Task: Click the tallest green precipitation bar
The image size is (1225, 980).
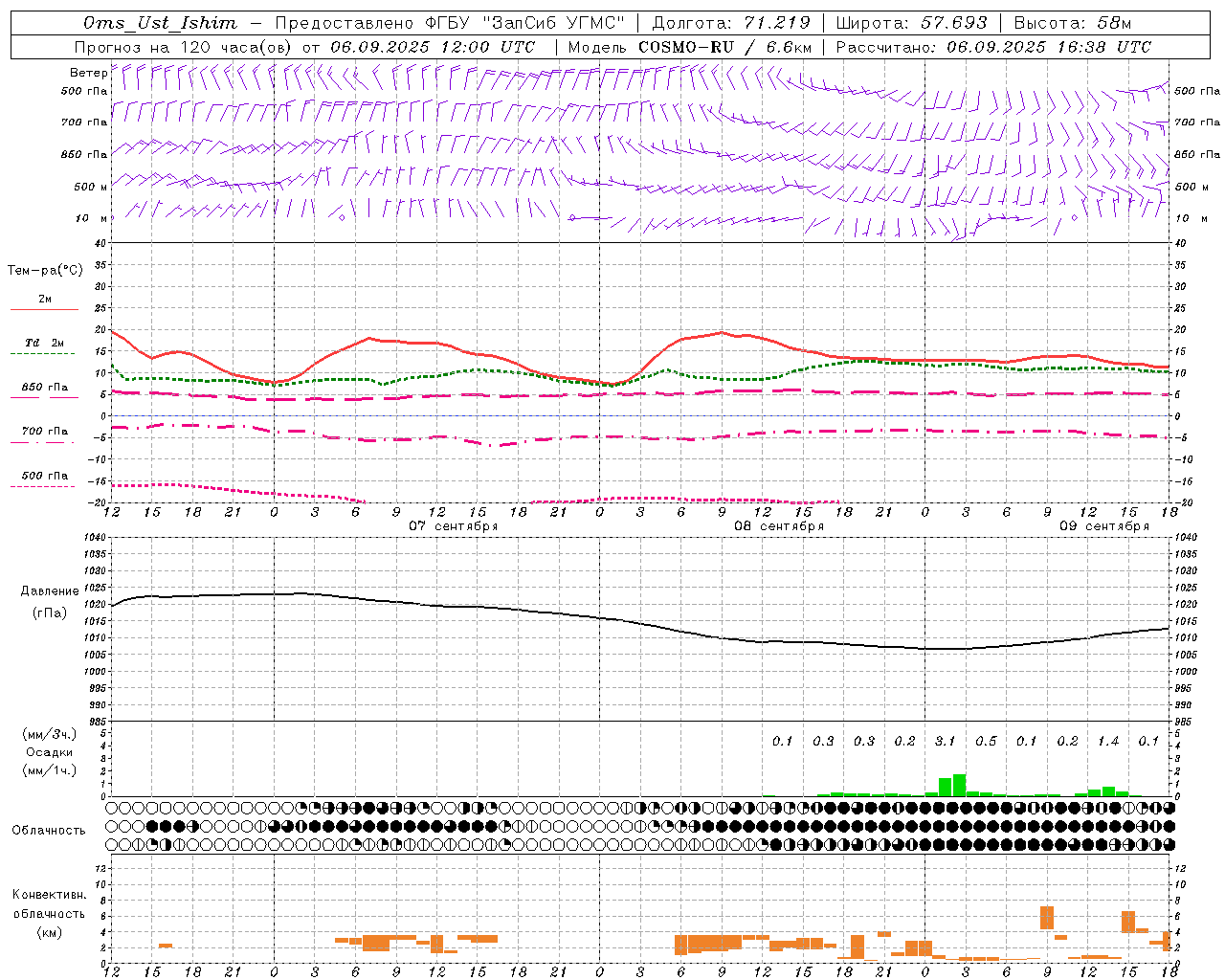Action: pyautogui.click(x=959, y=785)
